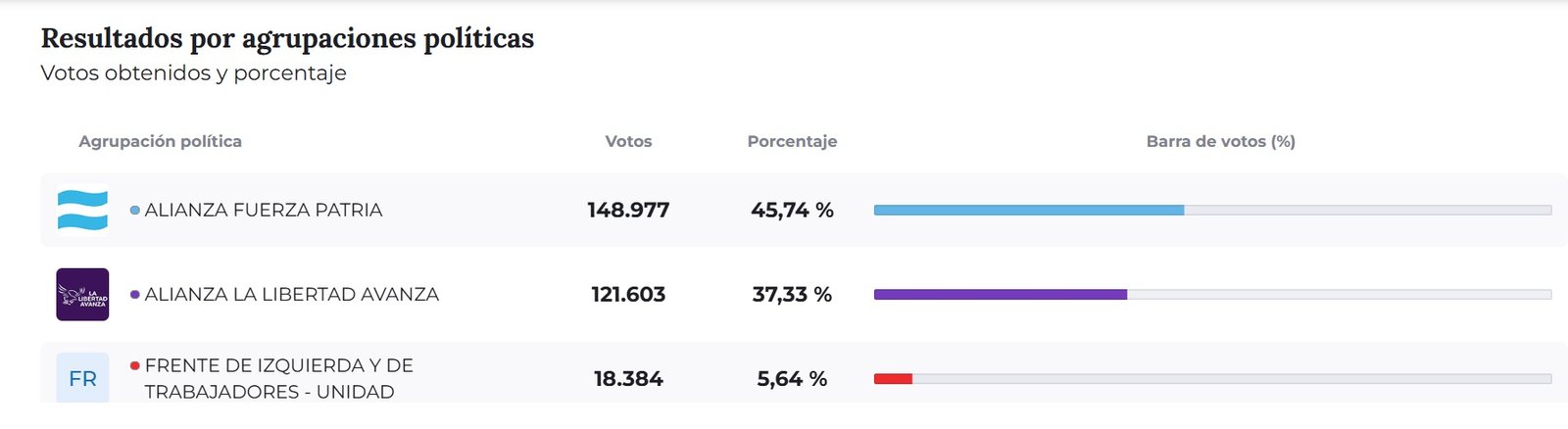
Task: Click the 18.384 vote count
Action: [628, 378]
